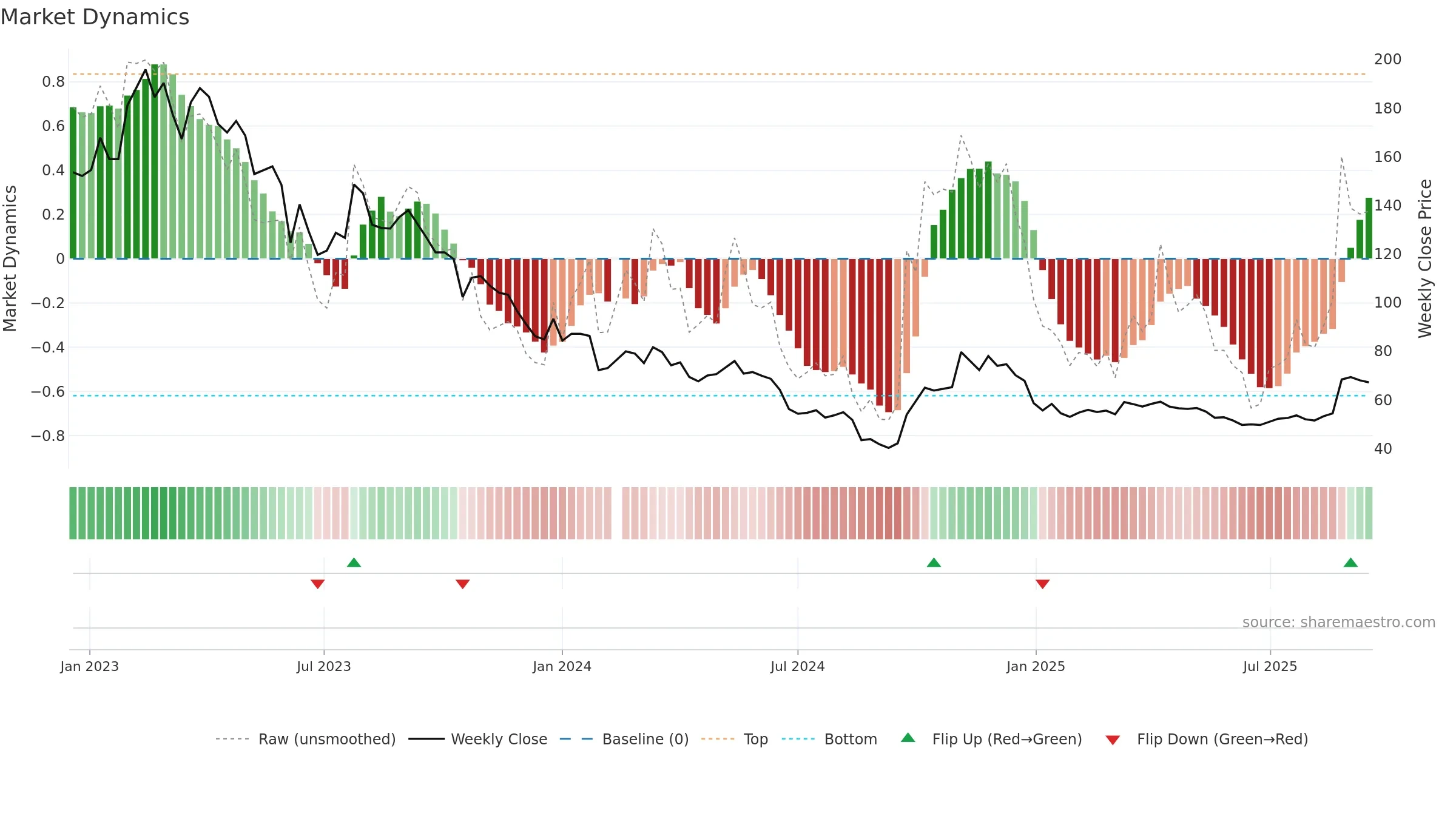Click the flip-up marker after Jul 2025
Screen dimensions: 1456x819
(x=1351, y=562)
